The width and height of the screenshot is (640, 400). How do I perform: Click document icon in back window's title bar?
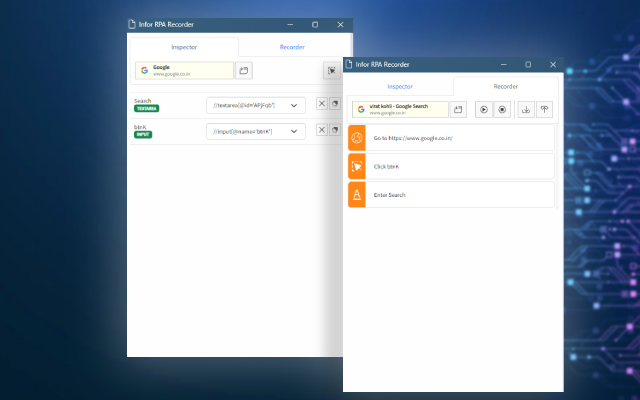(x=131, y=24)
